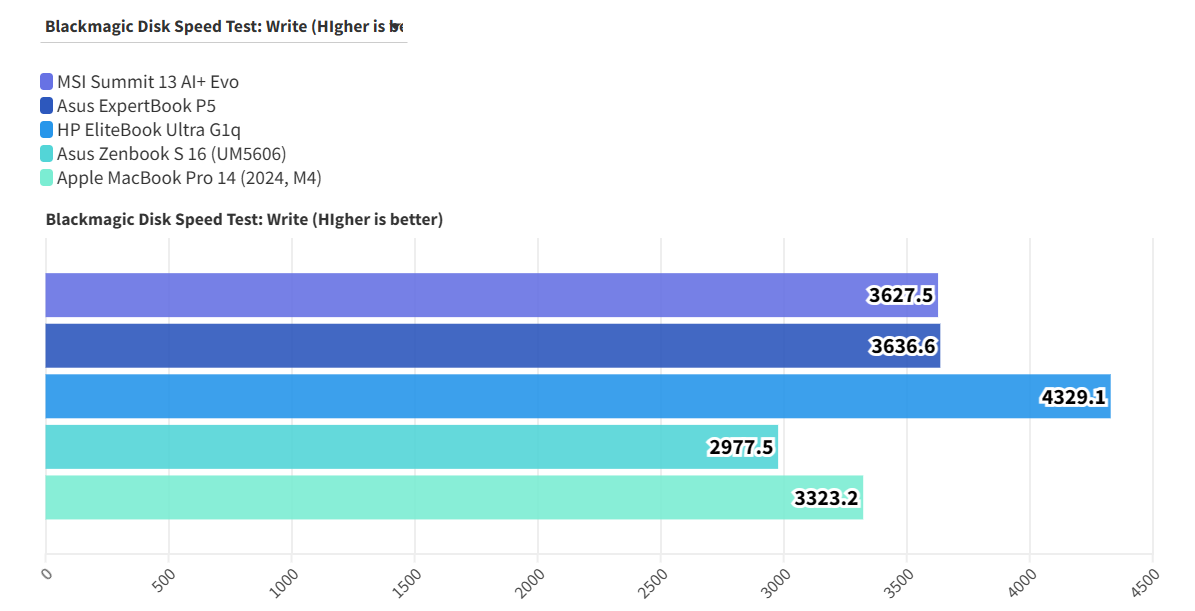Click the chart title above the bars

pos(244,219)
